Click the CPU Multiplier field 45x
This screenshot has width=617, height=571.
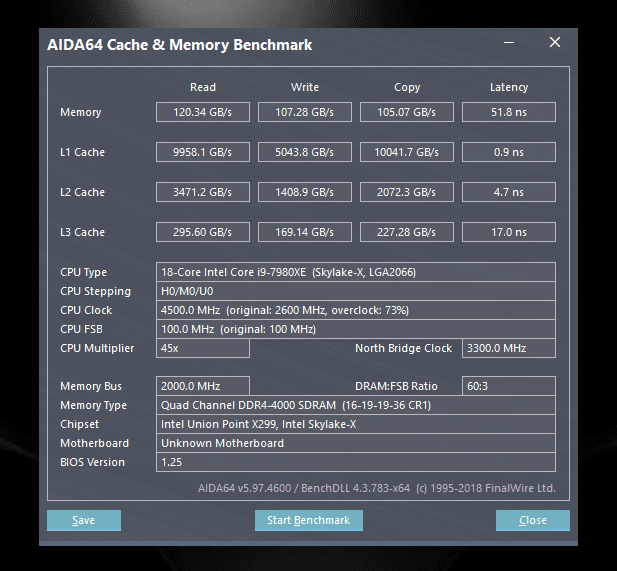[x=203, y=348]
